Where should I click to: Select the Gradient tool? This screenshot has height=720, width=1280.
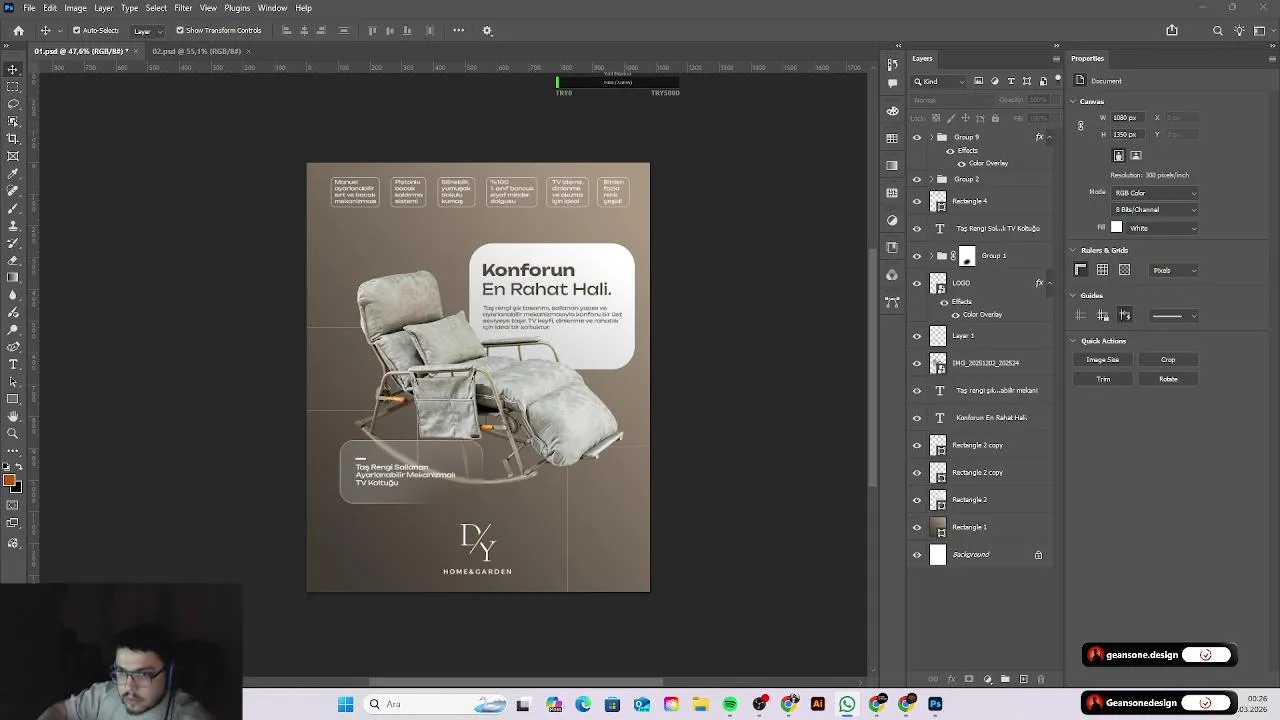point(13,277)
